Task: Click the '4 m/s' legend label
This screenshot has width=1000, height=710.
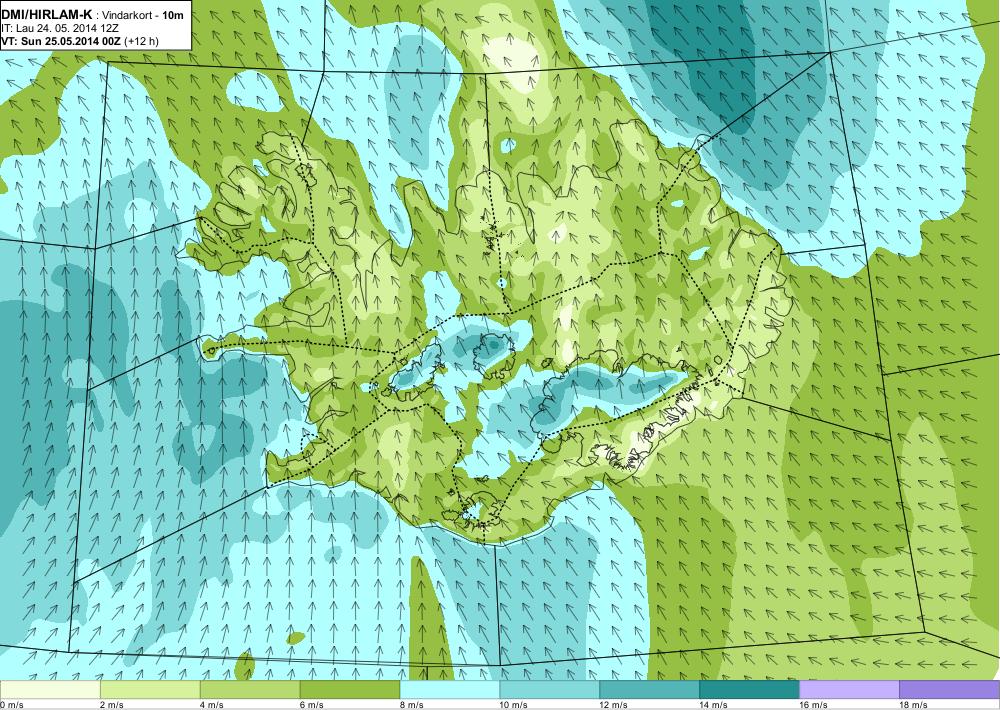Action: click(x=212, y=705)
